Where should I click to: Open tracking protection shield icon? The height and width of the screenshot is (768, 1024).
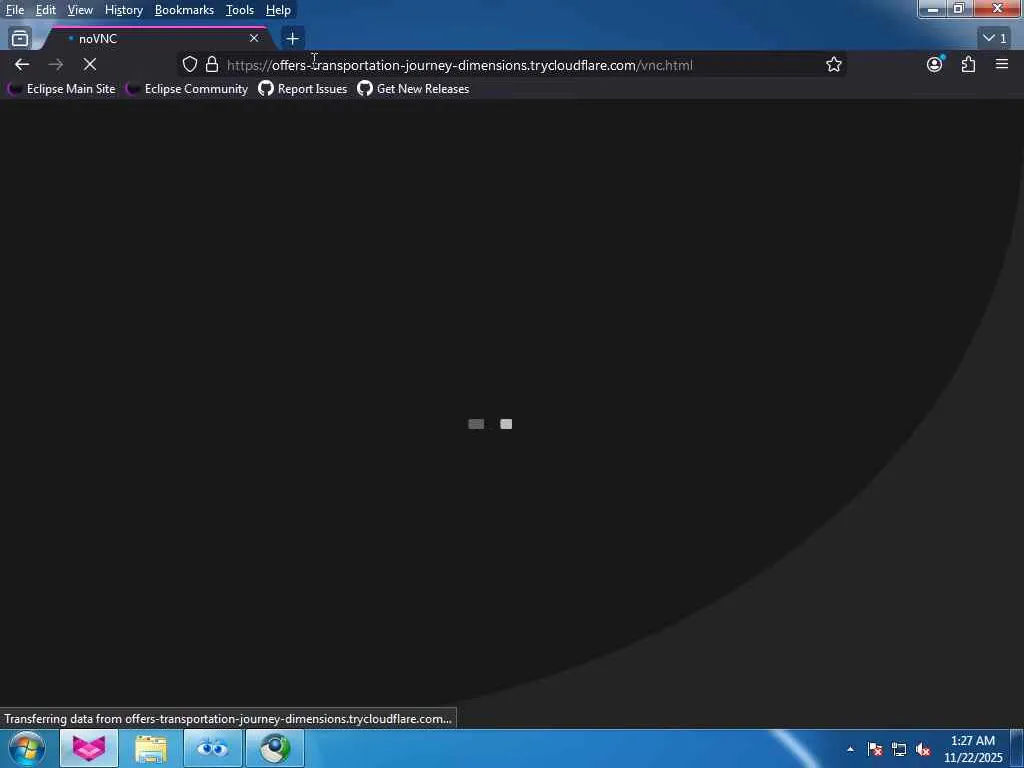189,64
